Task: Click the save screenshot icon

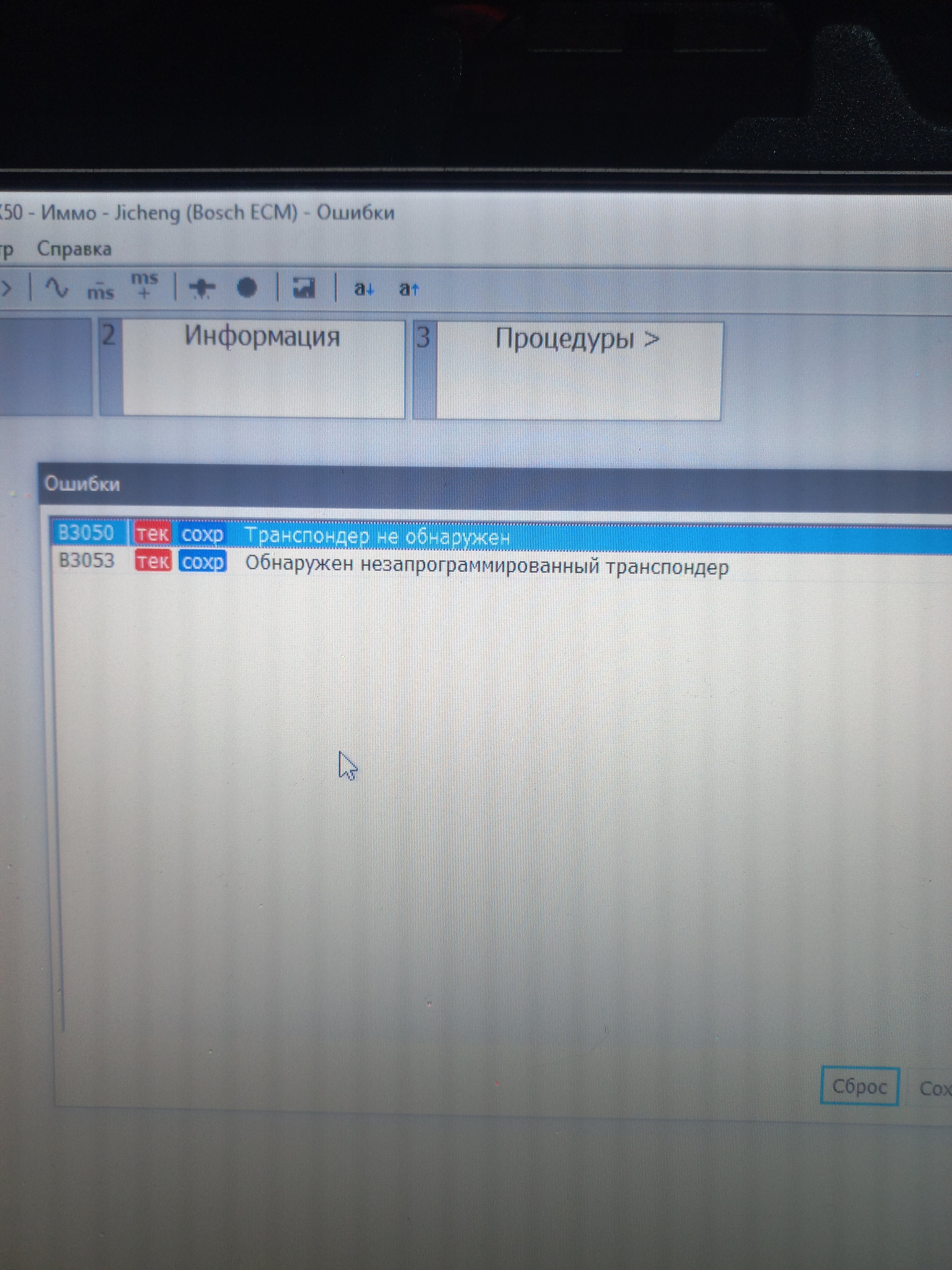Action: pos(304,288)
